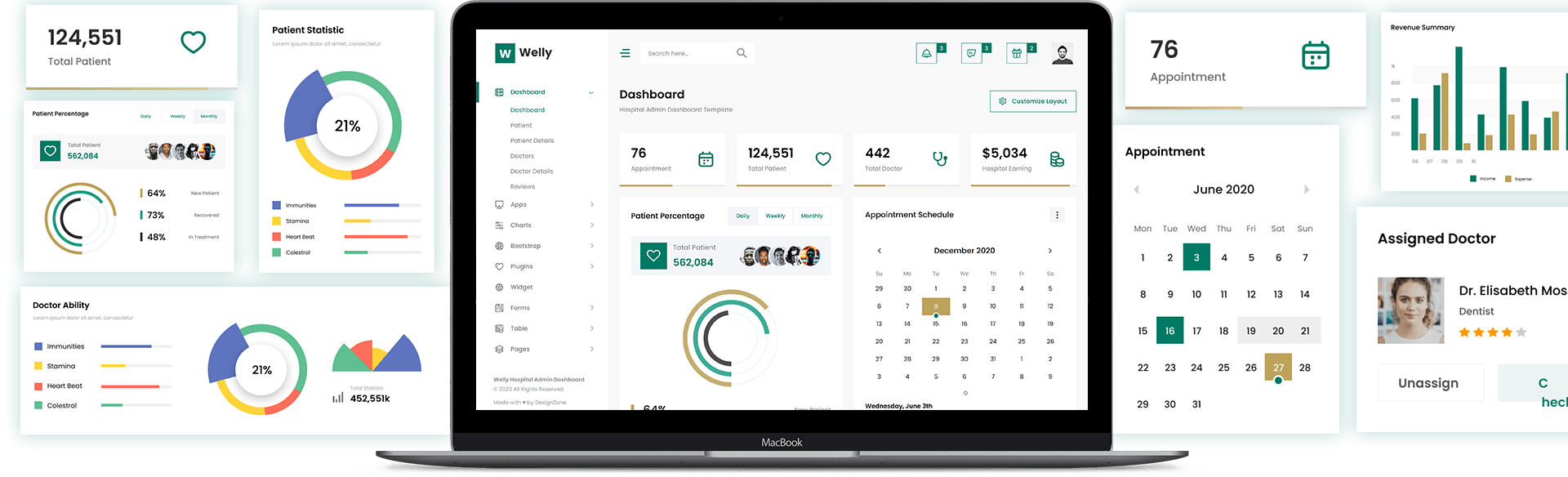Click the coins icon on Hospital Earning card

[1057, 159]
